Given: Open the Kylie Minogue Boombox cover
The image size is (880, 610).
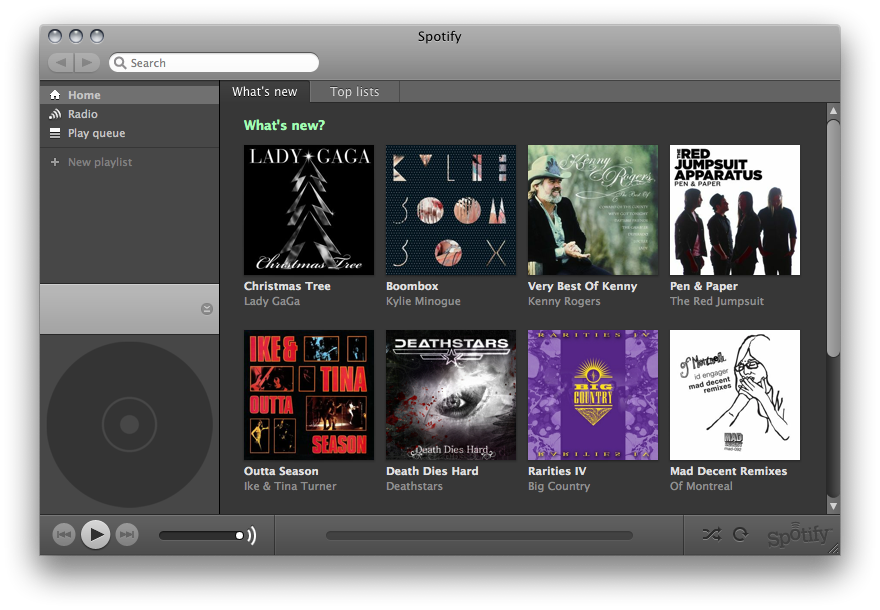Looking at the screenshot, I should 451,210.
